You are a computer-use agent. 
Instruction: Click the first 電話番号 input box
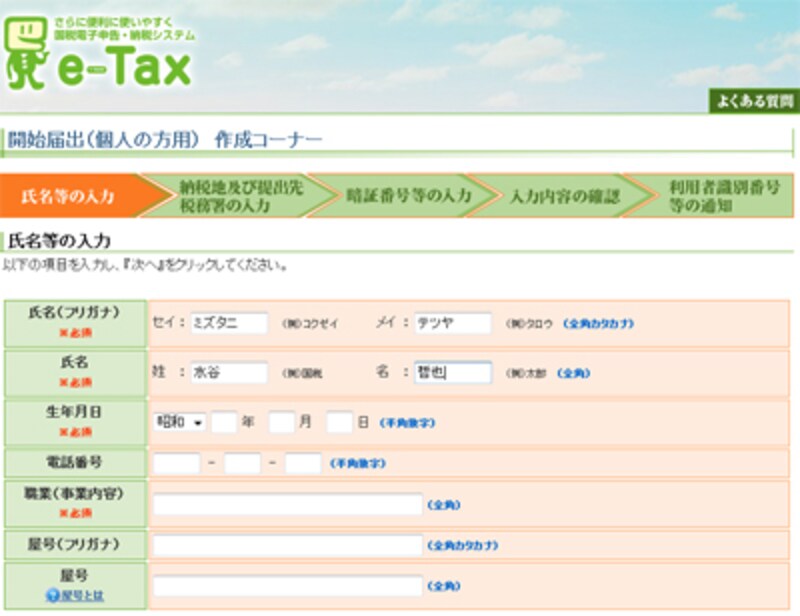click(x=177, y=464)
